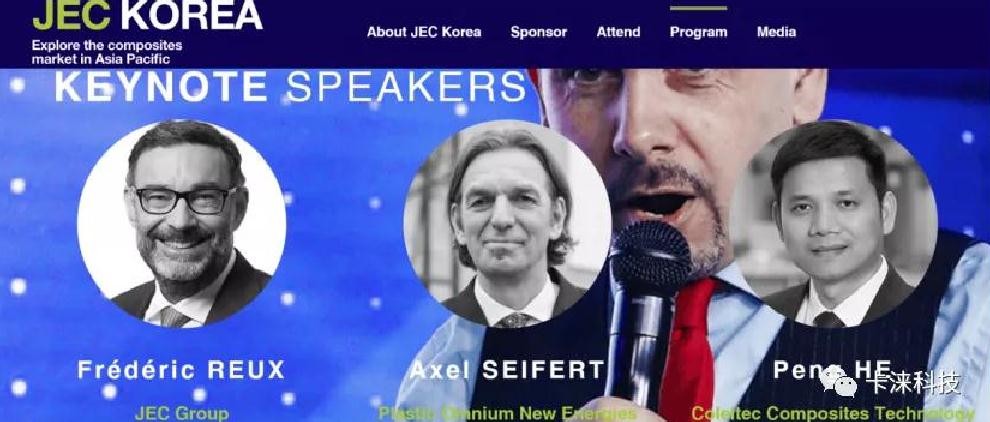Click the JEC Group company label
This screenshot has width=990, height=422.
click(x=182, y=414)
